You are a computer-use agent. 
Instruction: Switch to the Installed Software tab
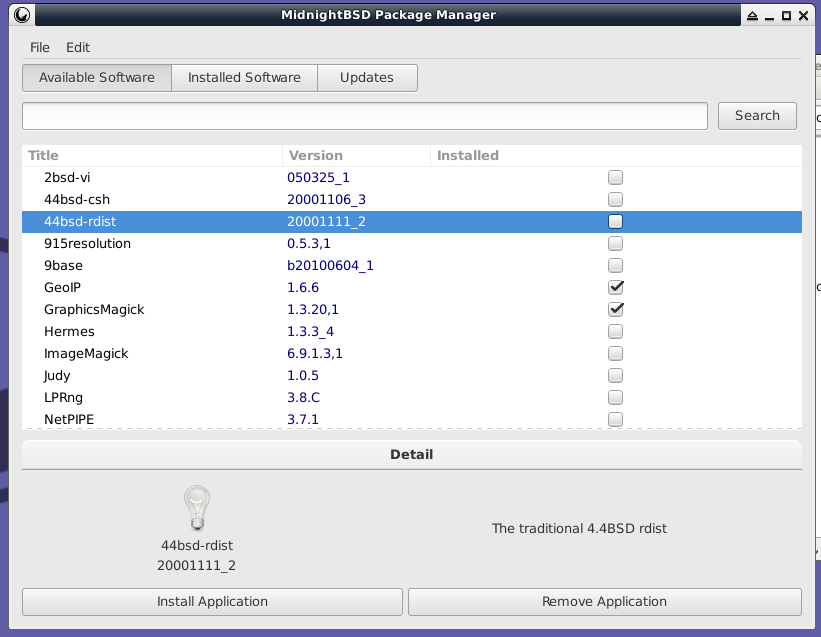[x=244, y=77]
